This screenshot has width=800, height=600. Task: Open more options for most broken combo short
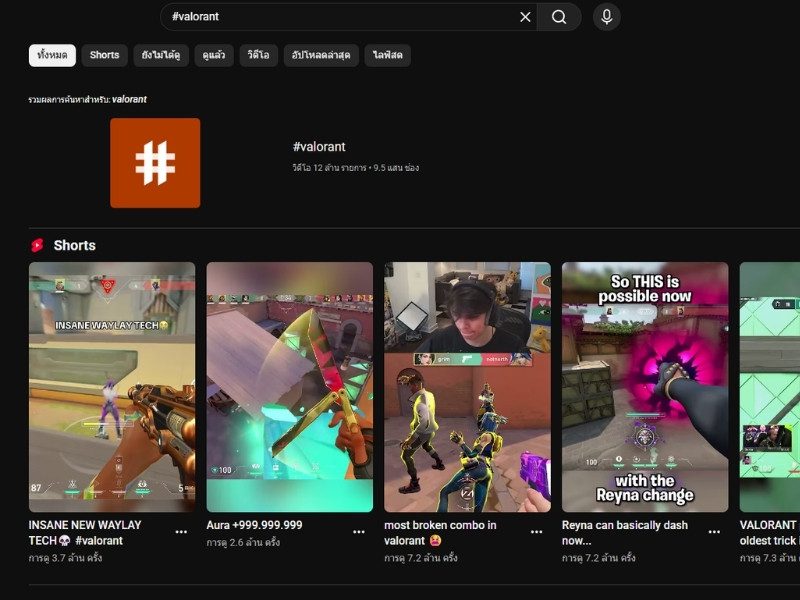(537, 532)
